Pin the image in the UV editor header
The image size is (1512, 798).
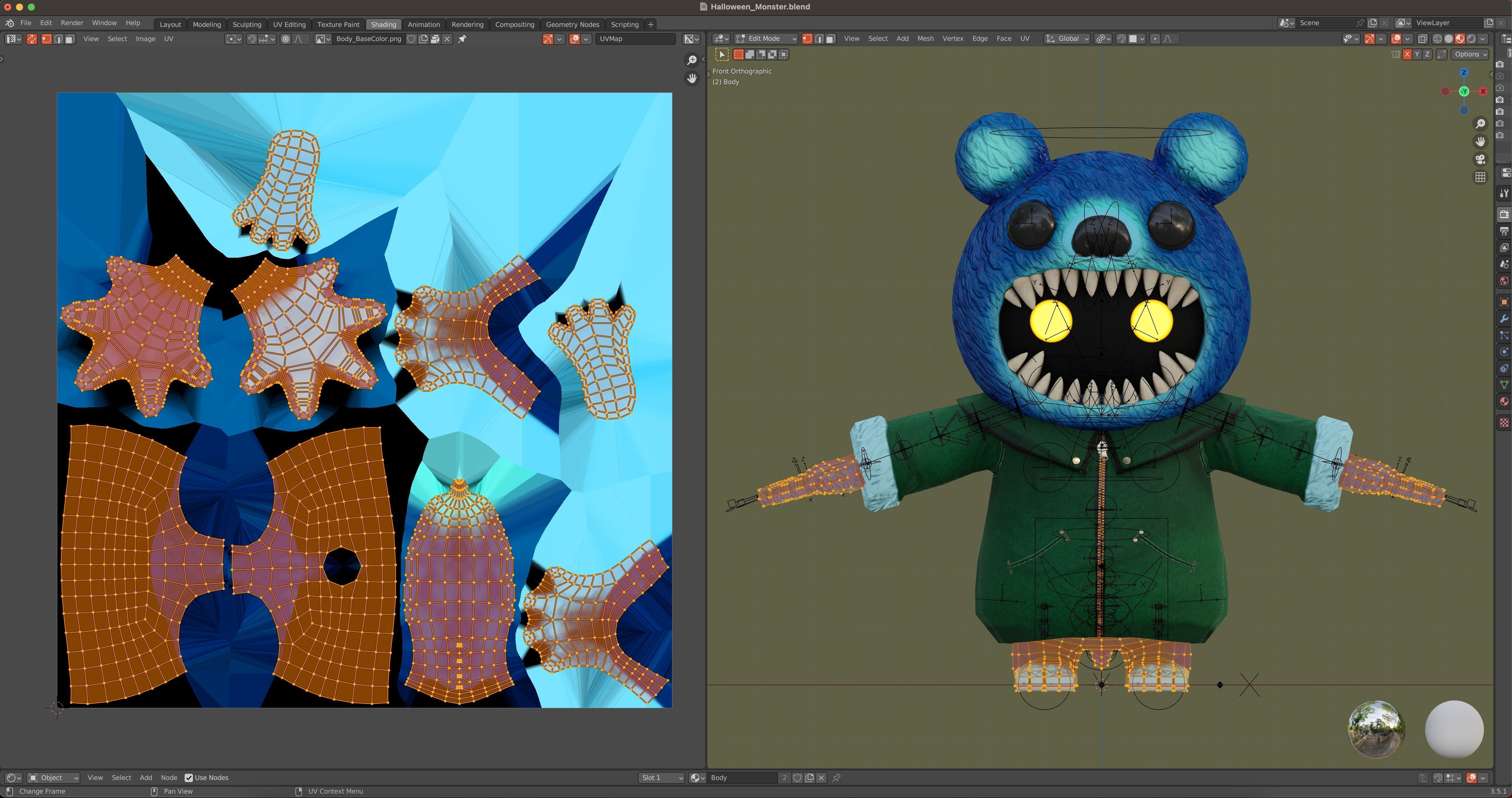(x=462, y=39)
